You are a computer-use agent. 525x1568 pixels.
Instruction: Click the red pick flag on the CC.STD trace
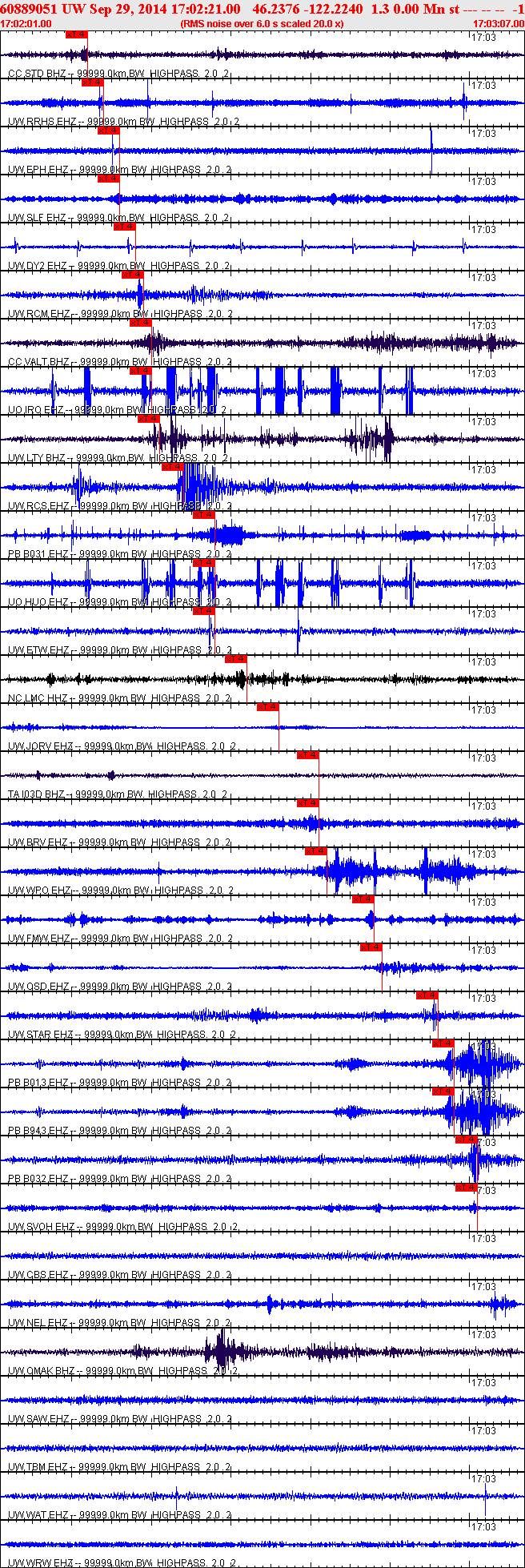[x=76, y=34]
